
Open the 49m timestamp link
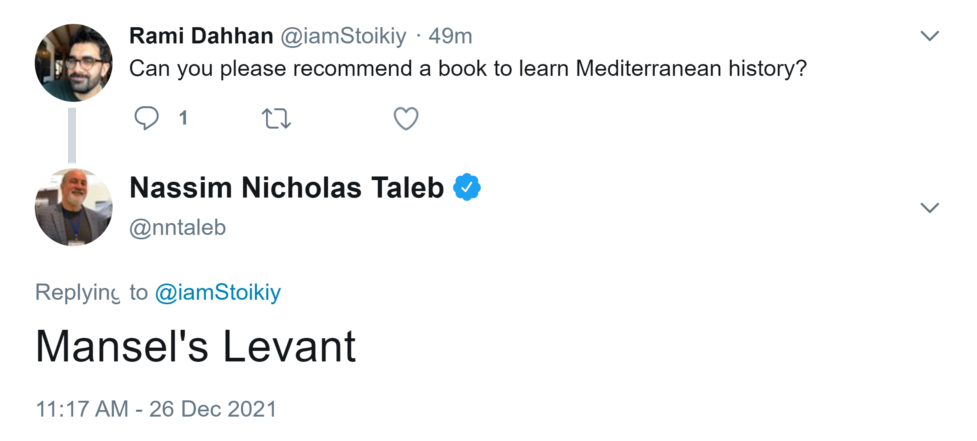(451, 36)
